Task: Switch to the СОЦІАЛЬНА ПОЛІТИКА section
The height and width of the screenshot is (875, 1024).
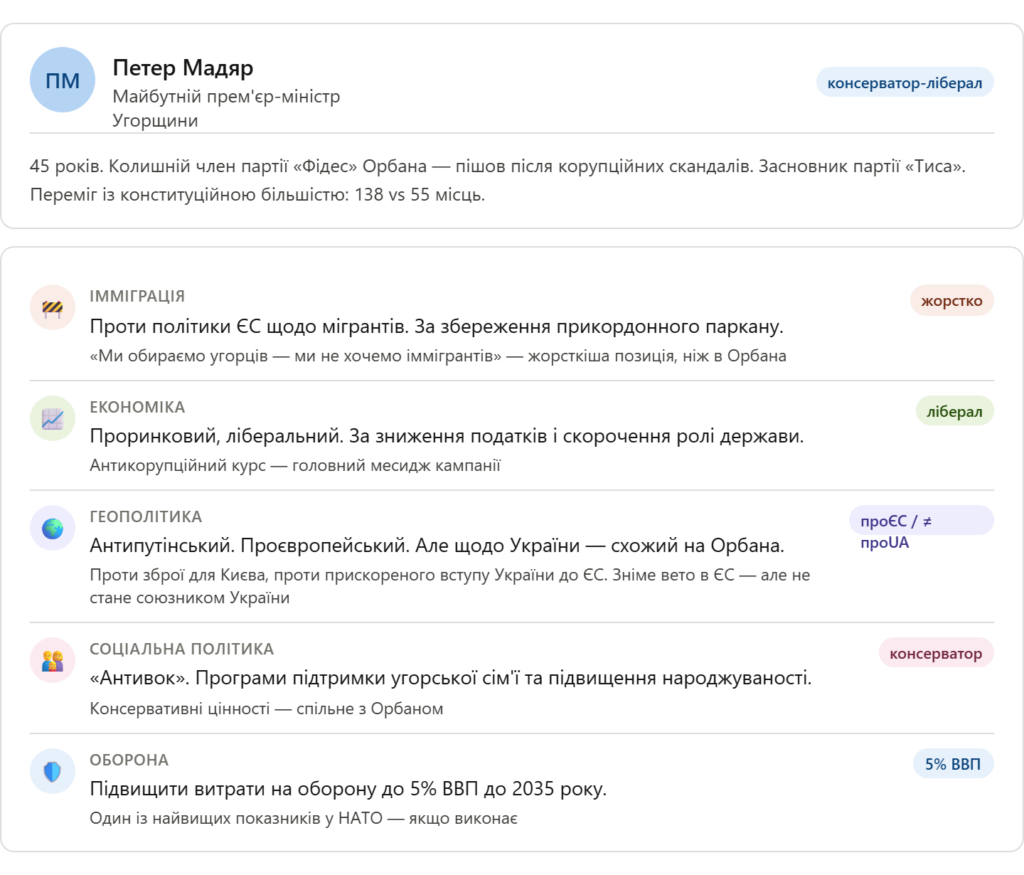Action: [x=182, y=648]
